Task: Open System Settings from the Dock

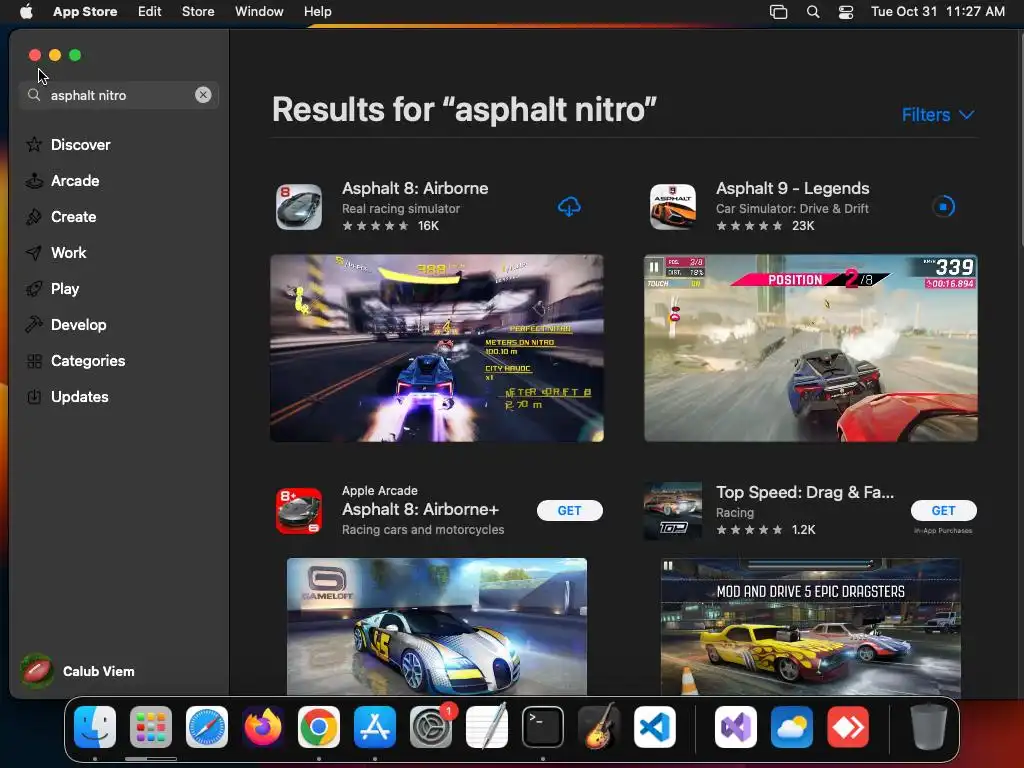Action: tap(431, 727)
